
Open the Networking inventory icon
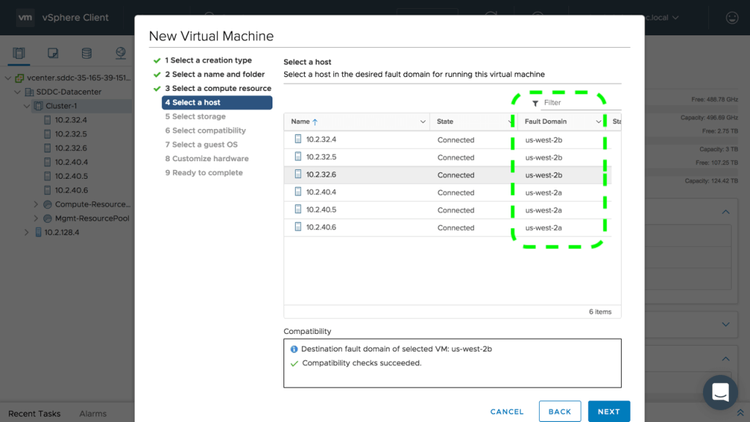pyautogui.click(x=121, y=53)
